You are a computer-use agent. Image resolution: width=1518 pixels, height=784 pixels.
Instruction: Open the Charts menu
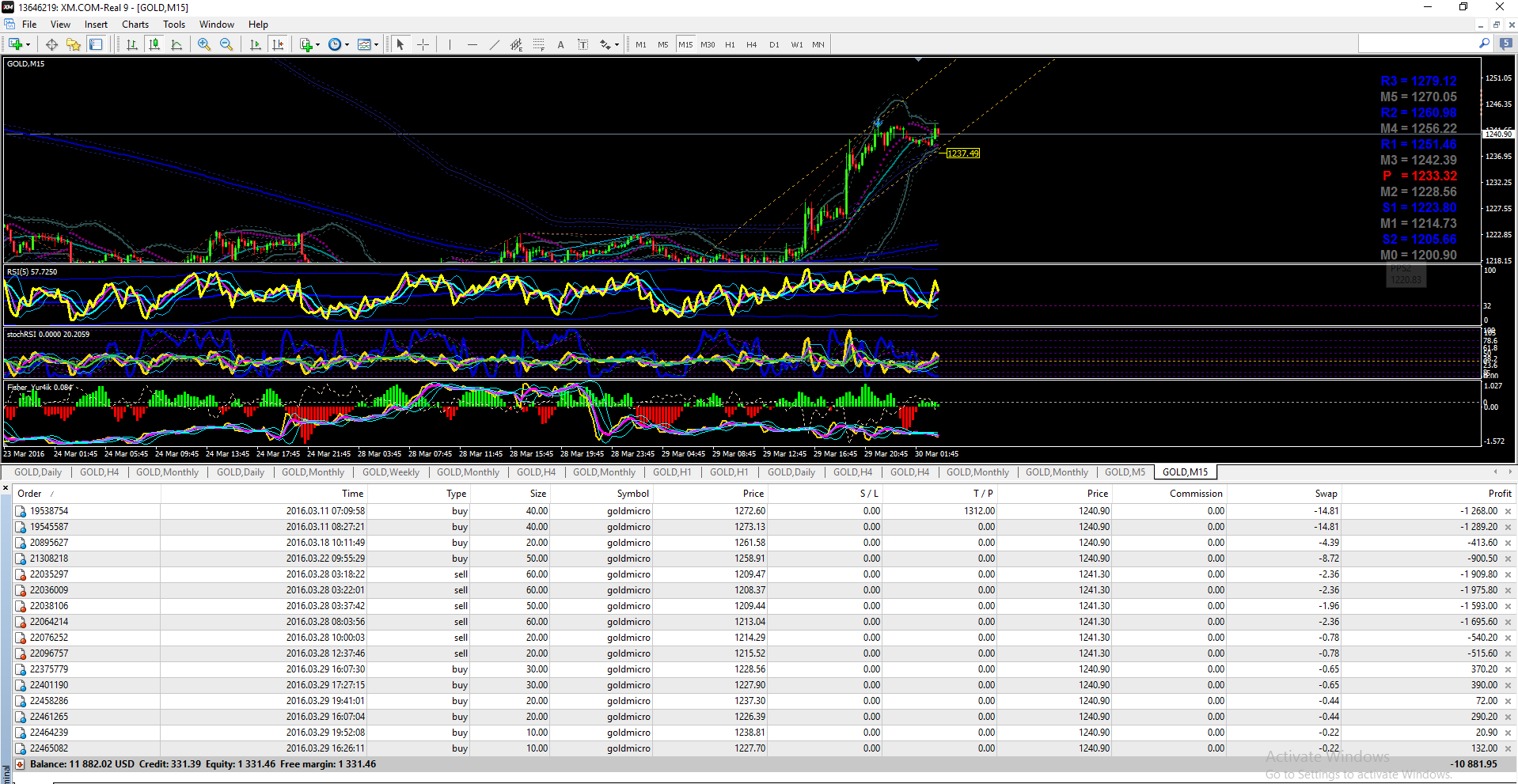(135, 25)
